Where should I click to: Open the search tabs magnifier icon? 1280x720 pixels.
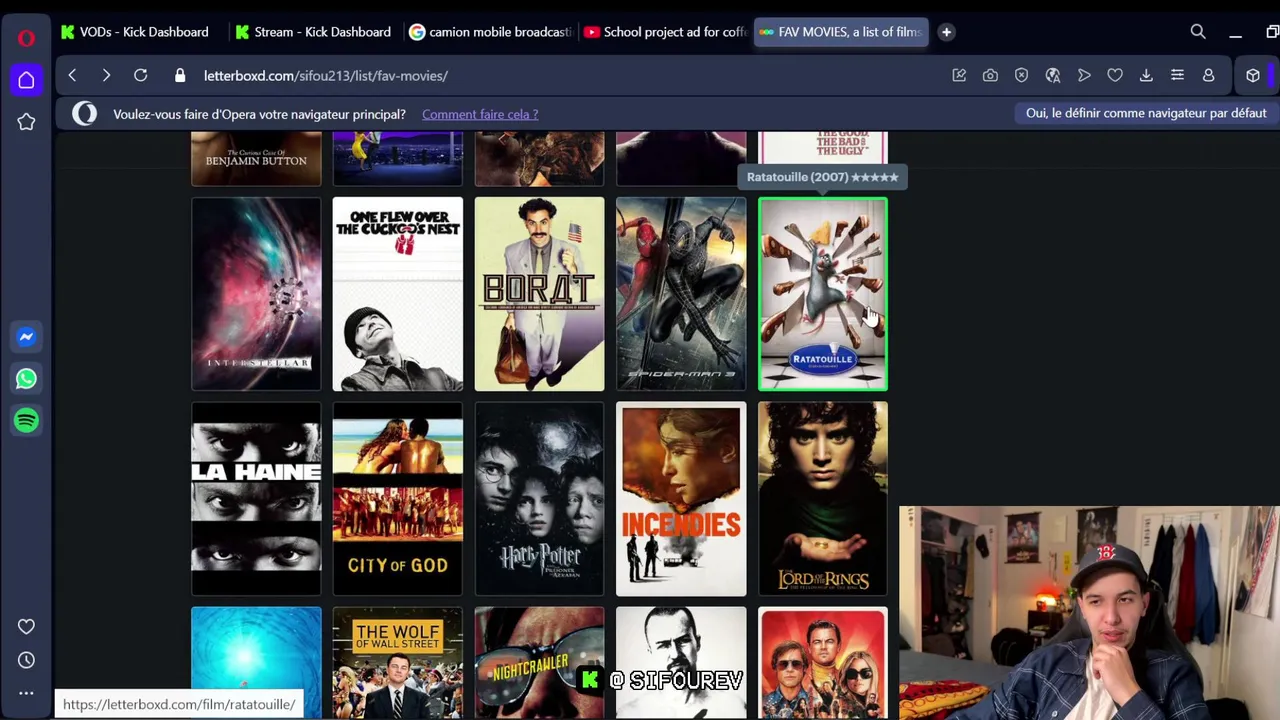point(1198,32)
